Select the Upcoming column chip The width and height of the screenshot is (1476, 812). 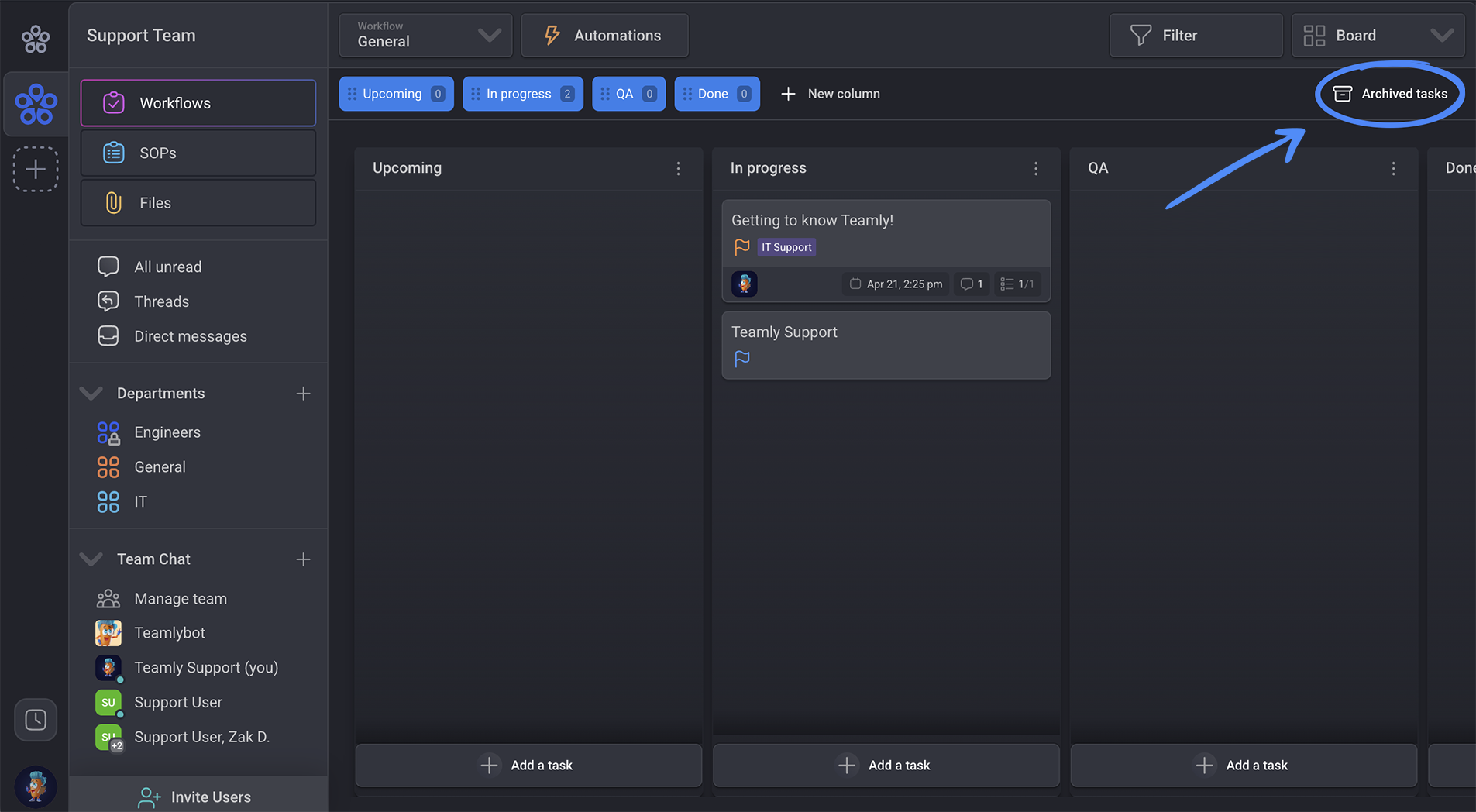(x=396, y=94)
